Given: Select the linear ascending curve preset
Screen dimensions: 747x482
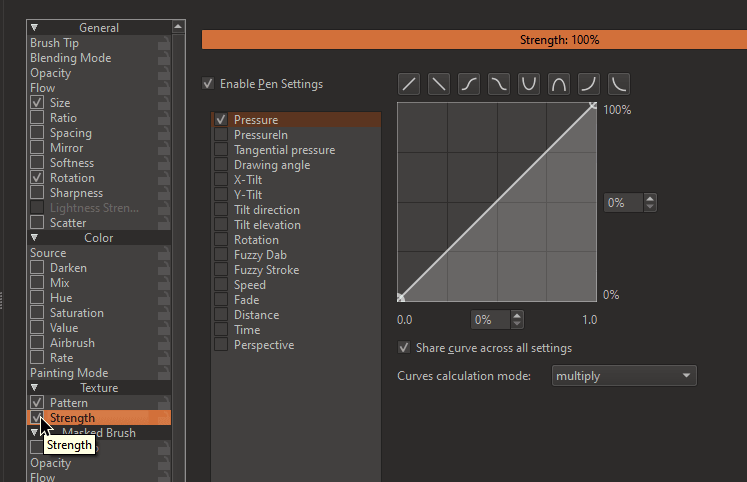Looking at the screenshot, I should (409, 84).
